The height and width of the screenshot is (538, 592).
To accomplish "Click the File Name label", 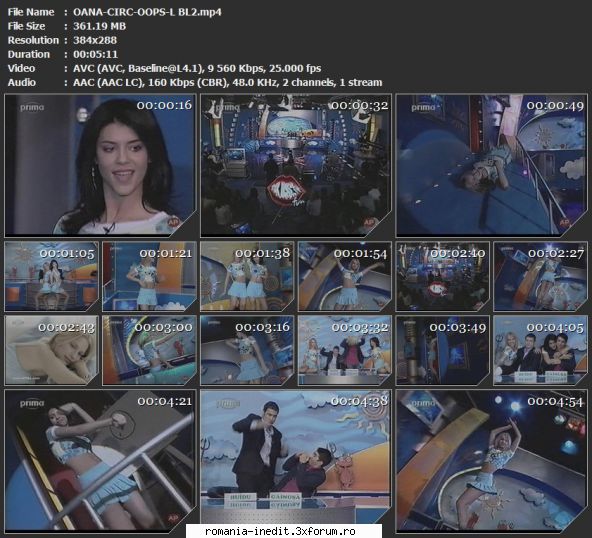I will coord(31,12).
